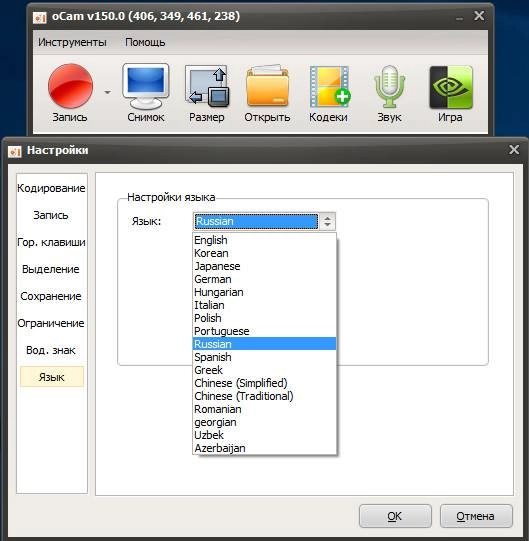Choose Hungarian from the language list
The height and width of the screenshot is (541, 529).
tap(264, 292)
